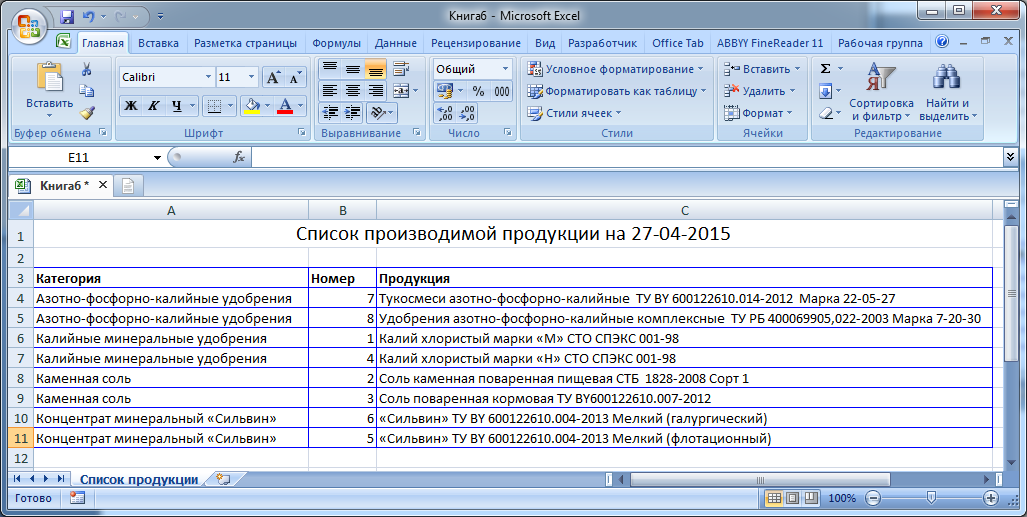Align cell text left
The width and height of the screenshot is (1027, 517).
pos(330,91)
